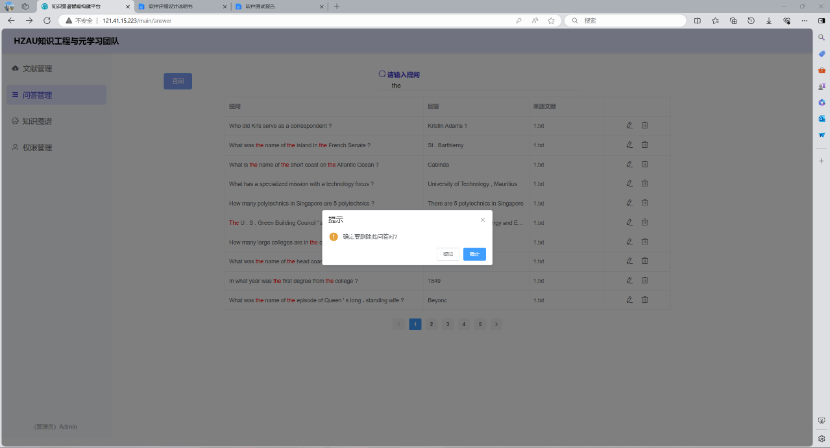Click edit icon for St. Barthelemy row
The image size is (830, 448).
[x=629, y=145]
